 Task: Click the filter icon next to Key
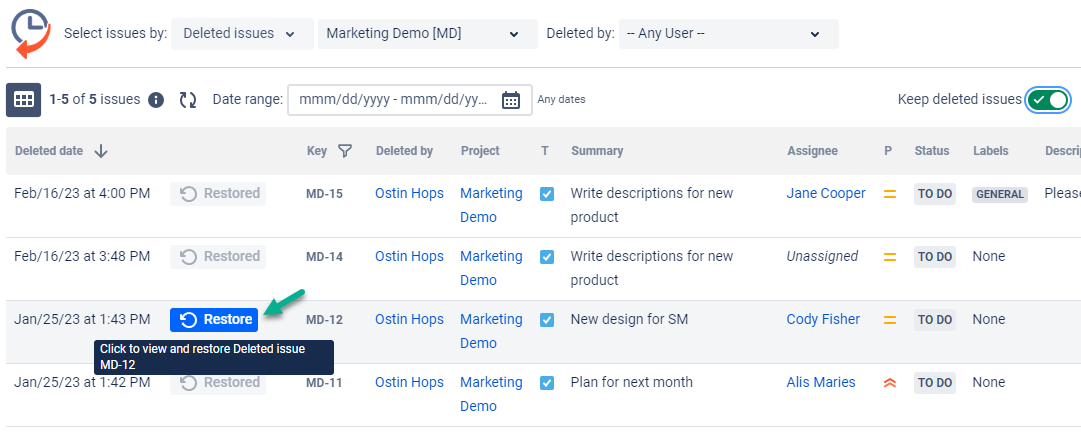(x=345, y=151)
